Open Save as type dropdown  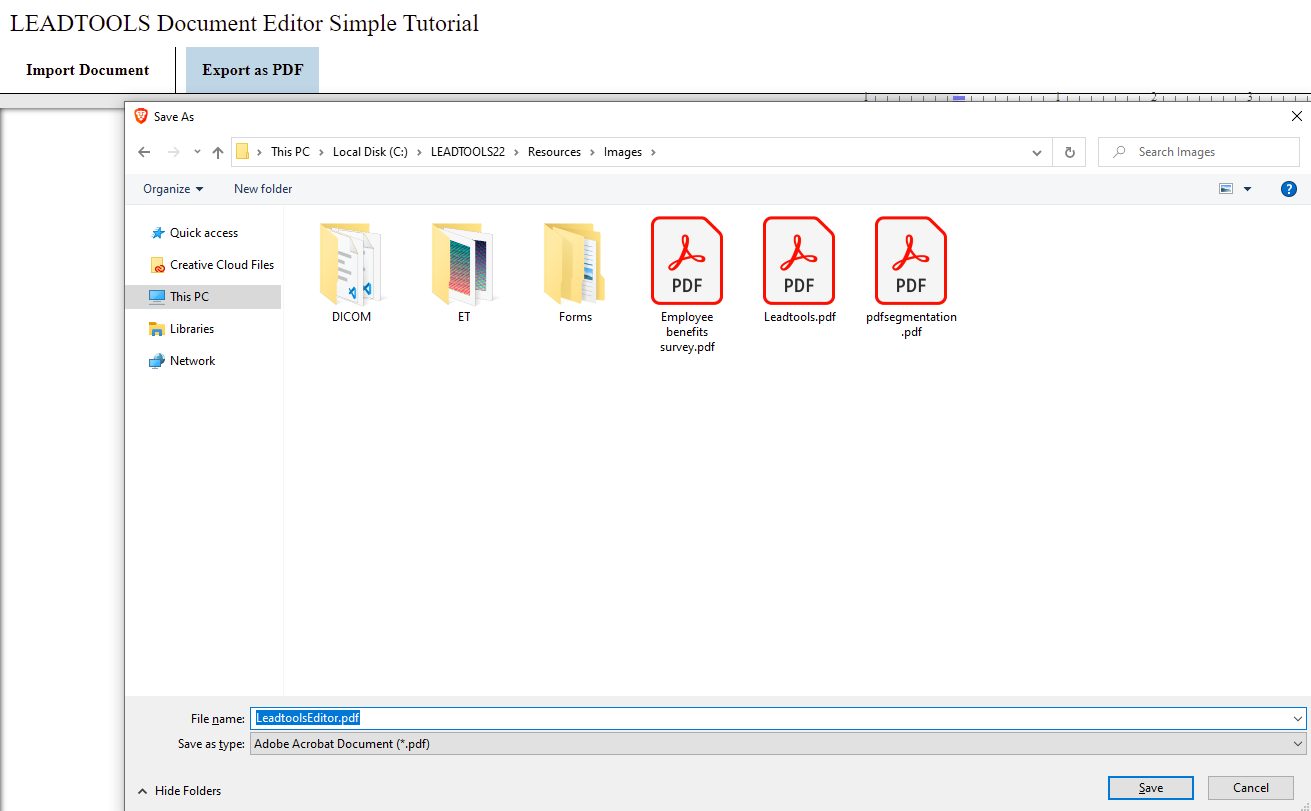778,744
